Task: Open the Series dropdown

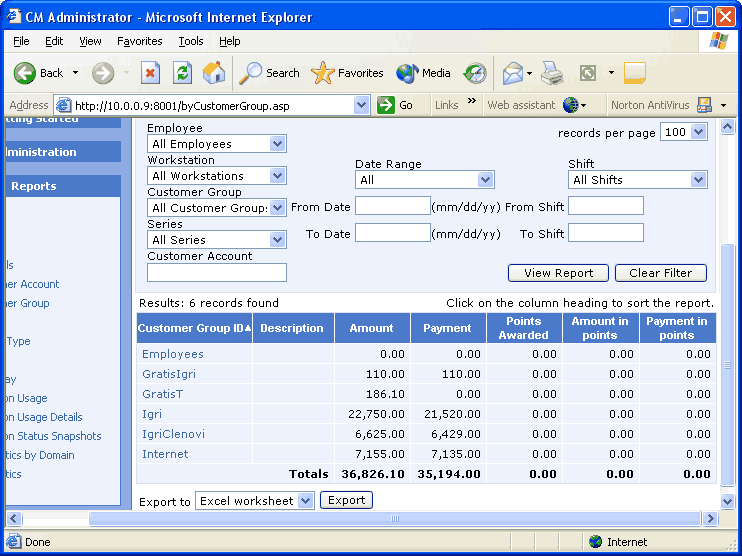Action: tap(277, 239)
